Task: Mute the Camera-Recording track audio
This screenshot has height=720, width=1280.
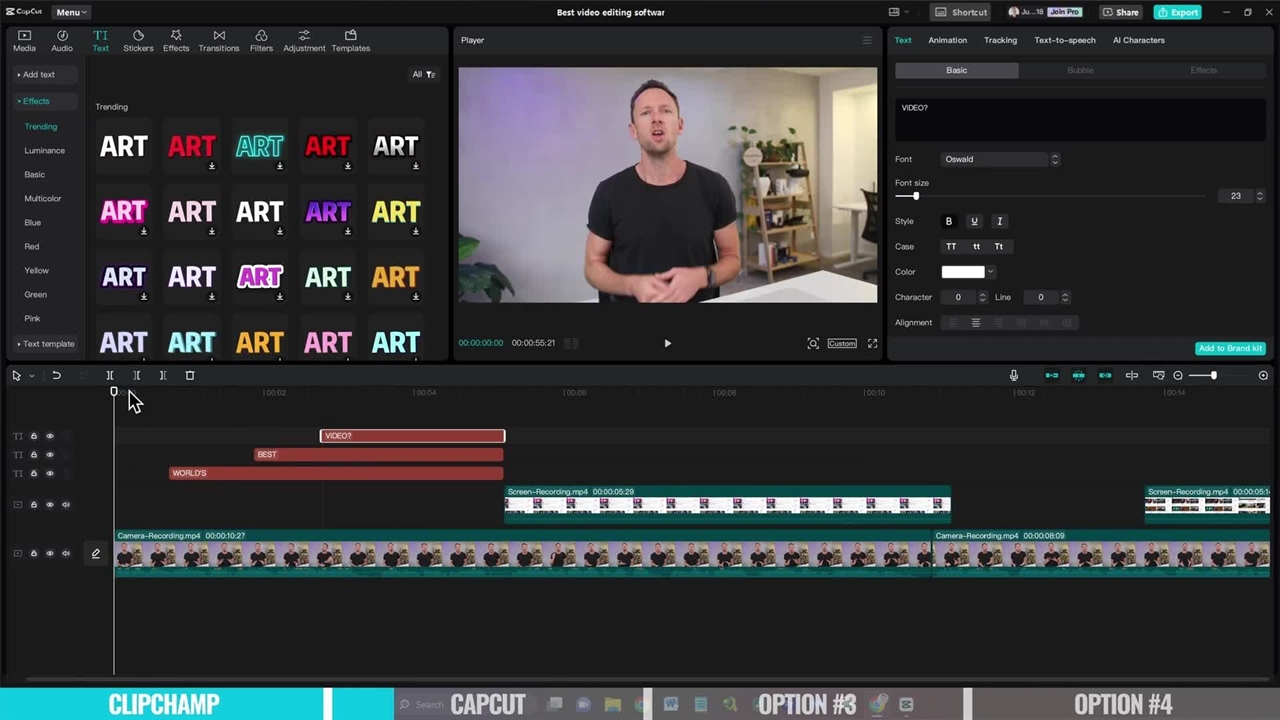Action: pyautogui.click(x=66, y=553)
